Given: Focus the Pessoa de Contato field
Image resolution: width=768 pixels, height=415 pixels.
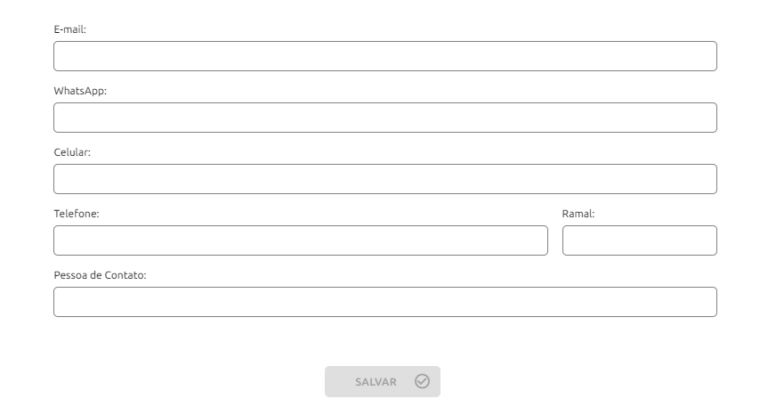Looking at the screenshot, I should click(x=385, y=302).
